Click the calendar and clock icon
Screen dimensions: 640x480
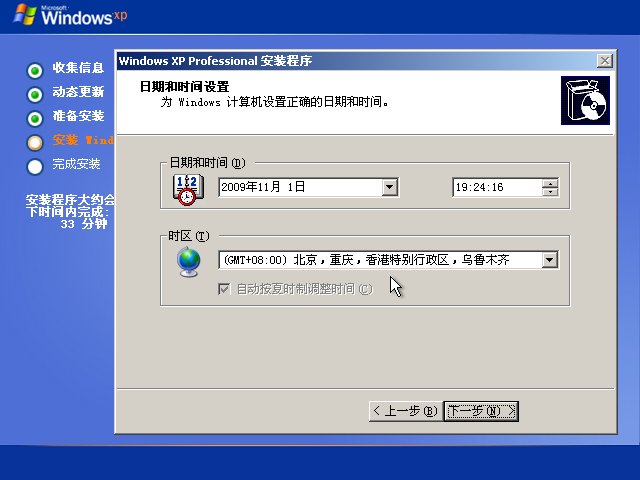tap(188, 189)
